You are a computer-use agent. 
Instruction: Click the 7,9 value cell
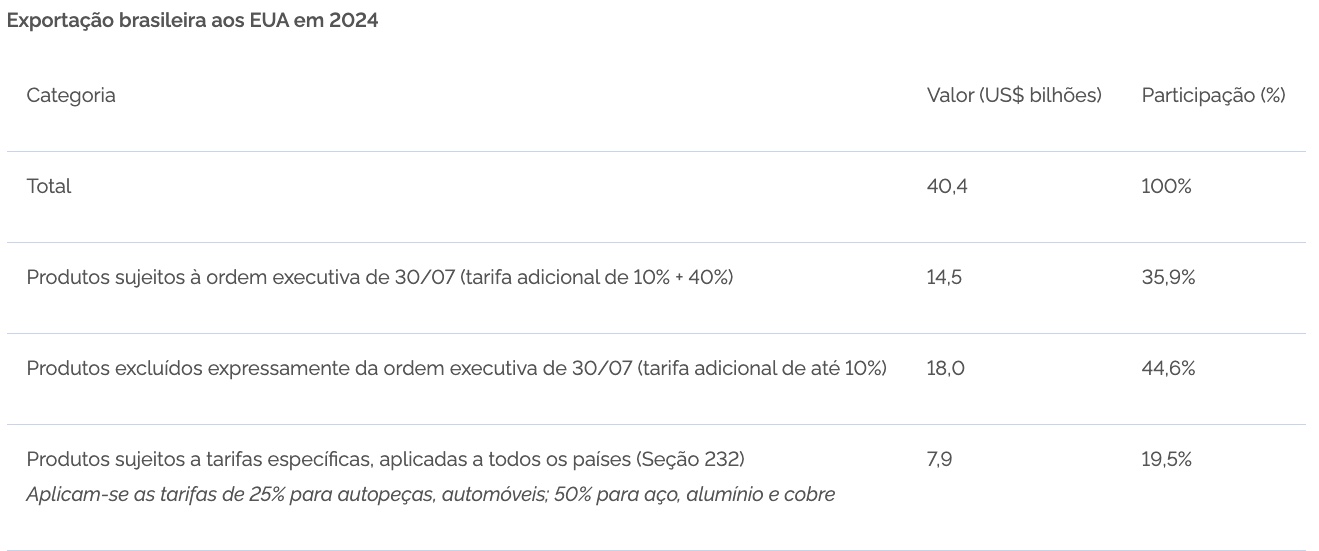pos(939,460)
